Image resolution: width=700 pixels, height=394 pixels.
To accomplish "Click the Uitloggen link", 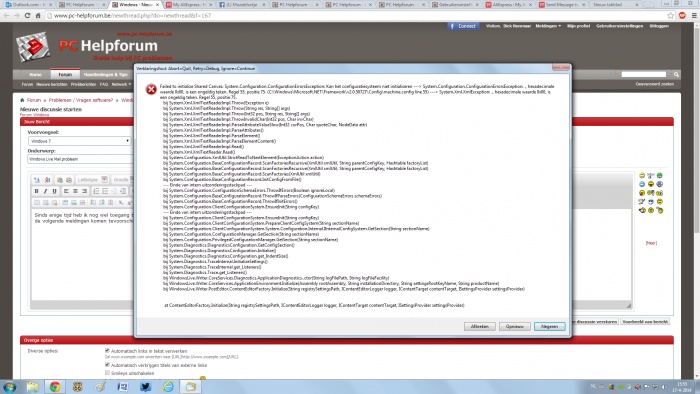I will [x=659, y=26].
